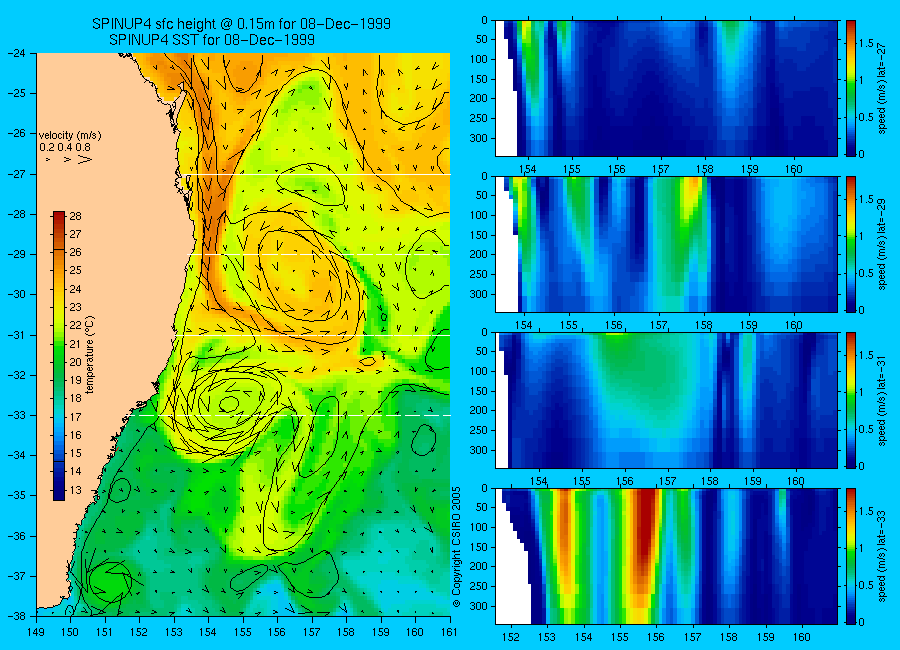
Task: Click the "© Copyright CSIRO 2005" vertical text
Action: [x=457, y=546]
